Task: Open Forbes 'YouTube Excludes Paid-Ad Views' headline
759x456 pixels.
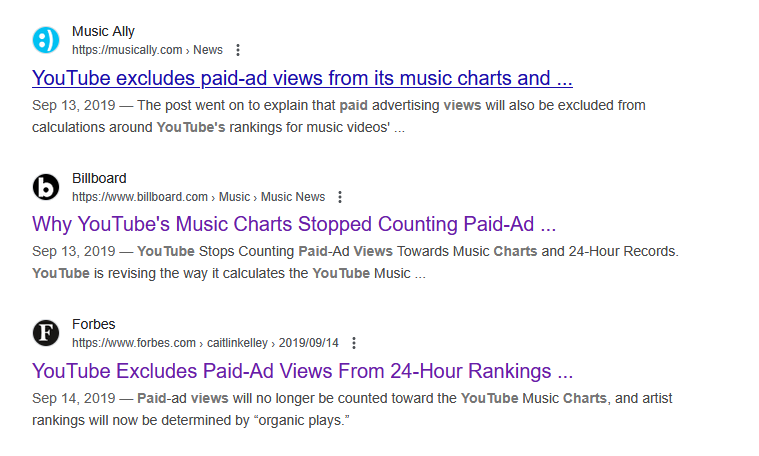Action: tap(302, 371)
